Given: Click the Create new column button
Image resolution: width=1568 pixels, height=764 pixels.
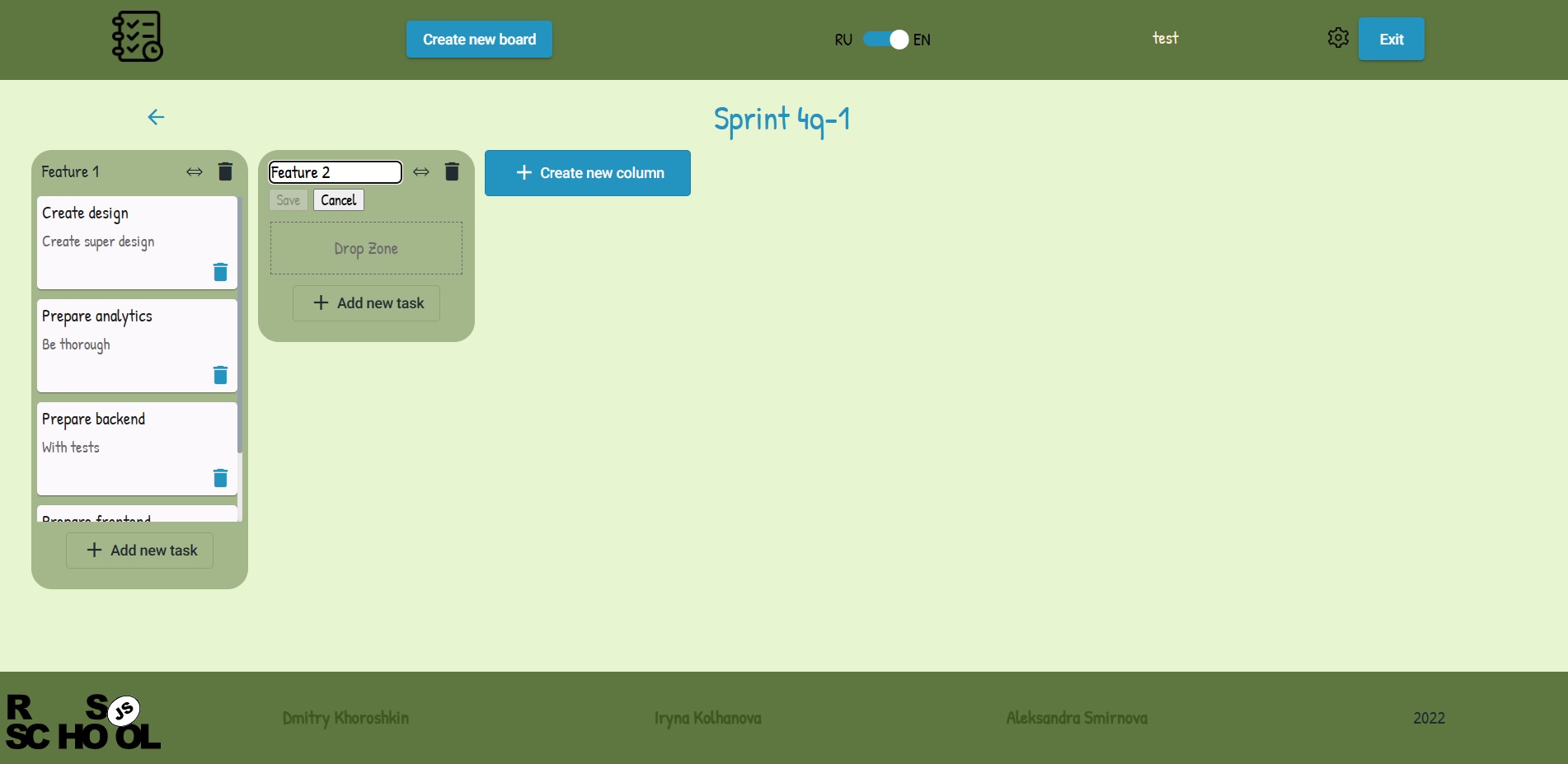Looking at the screenshot, I should coord(587,173).
